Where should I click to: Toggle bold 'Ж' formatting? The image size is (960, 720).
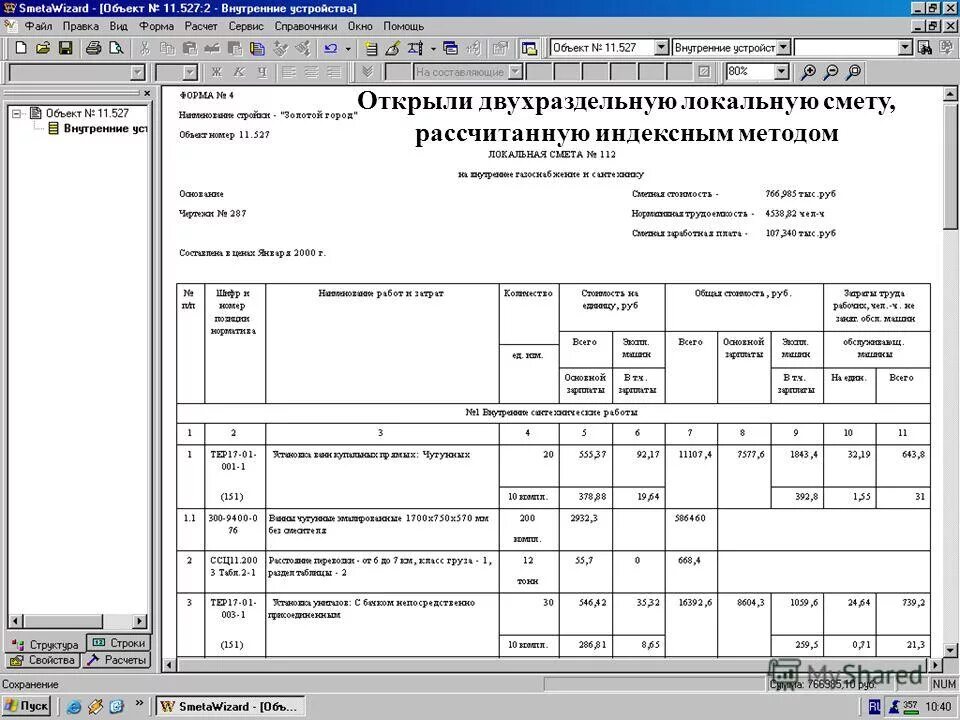pos(216,72)
